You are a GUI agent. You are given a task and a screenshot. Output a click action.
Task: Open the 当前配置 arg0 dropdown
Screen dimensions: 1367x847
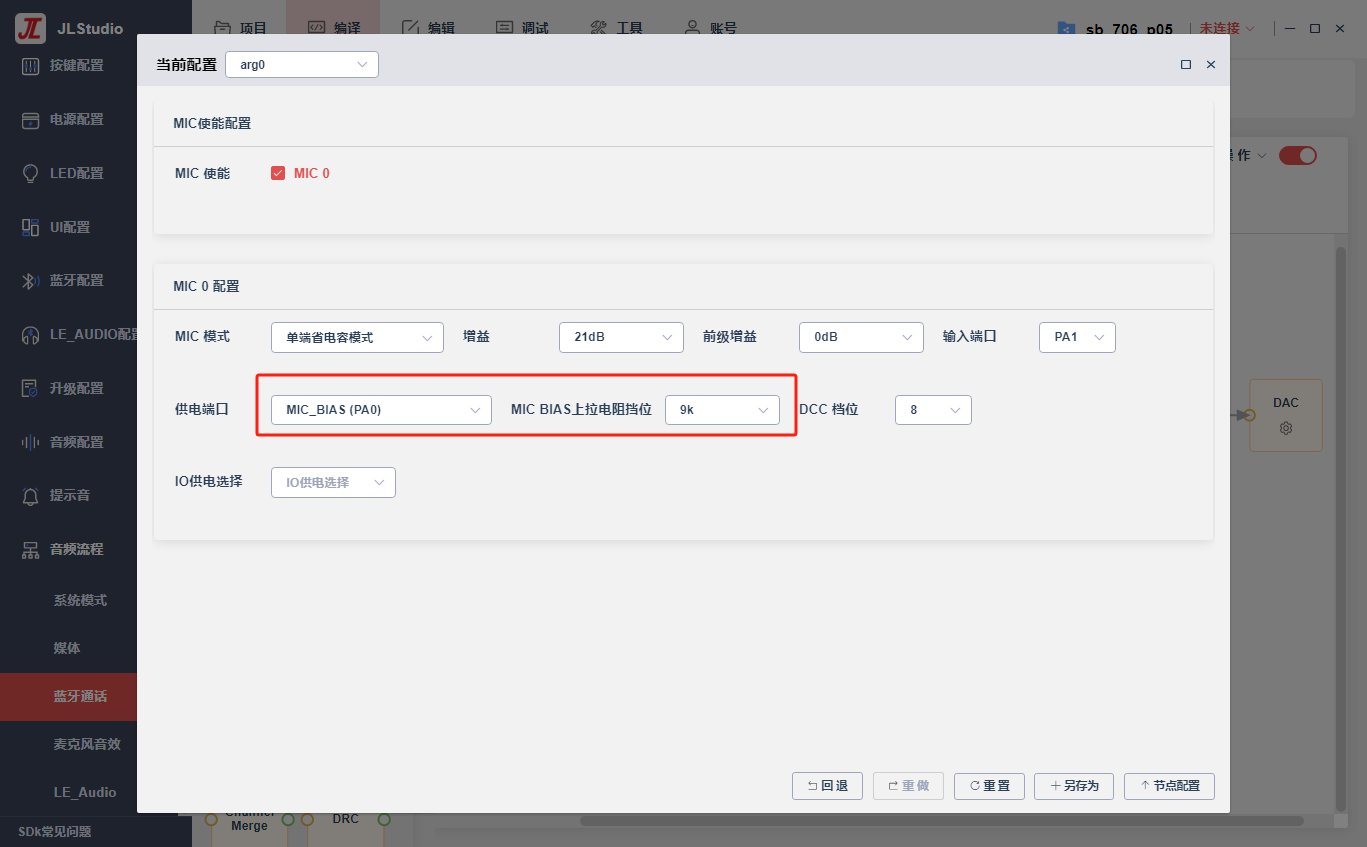pos(302,65)
